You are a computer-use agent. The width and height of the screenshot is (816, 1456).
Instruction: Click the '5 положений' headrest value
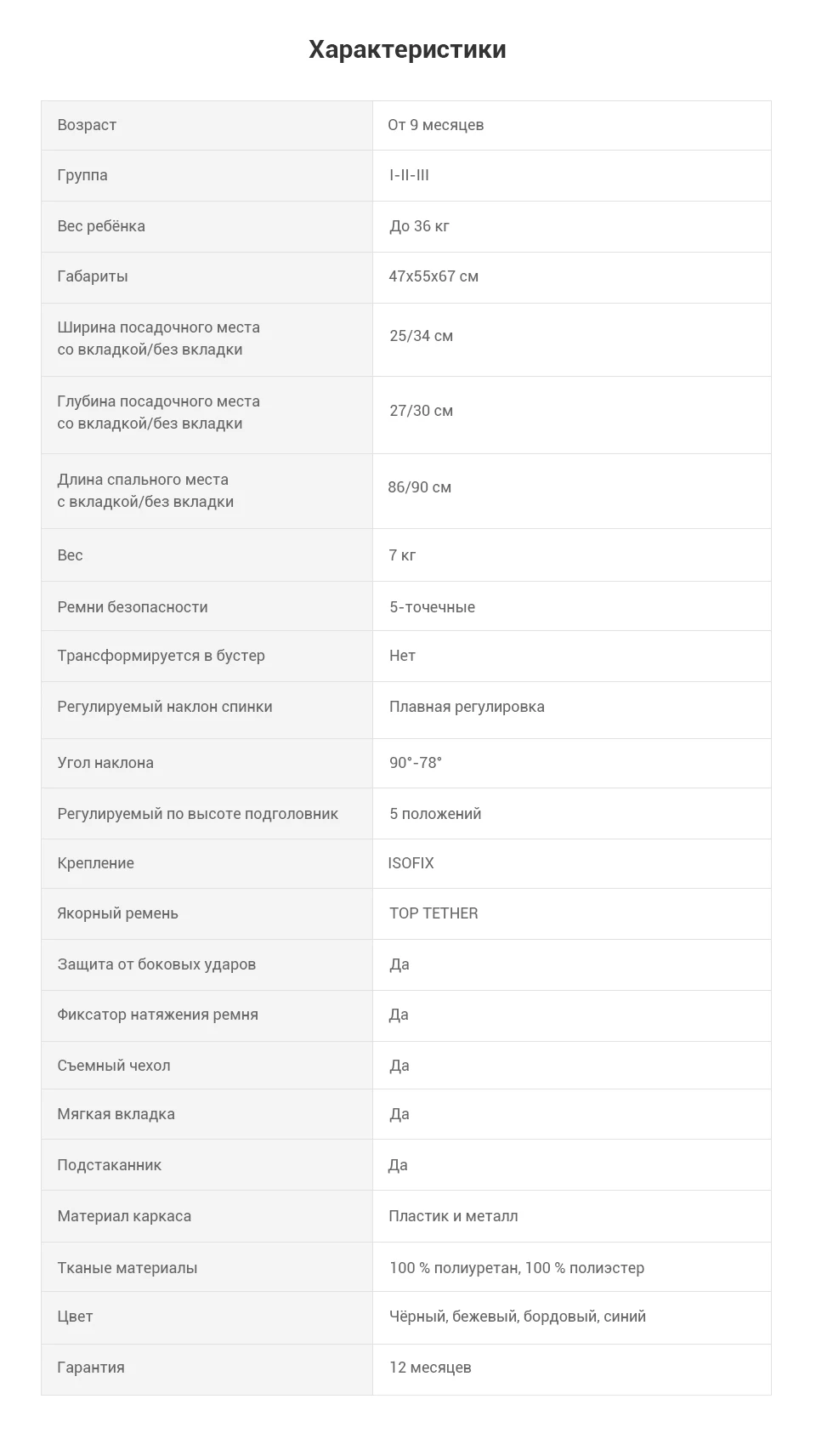coord(435,814)
